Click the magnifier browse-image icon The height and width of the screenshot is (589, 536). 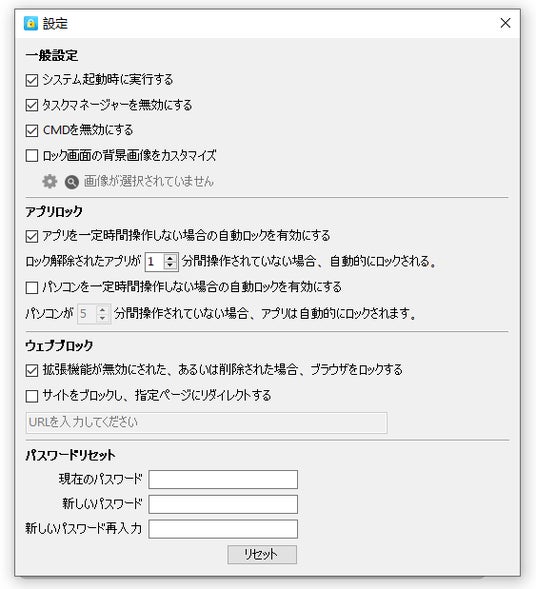coord(71,182)
